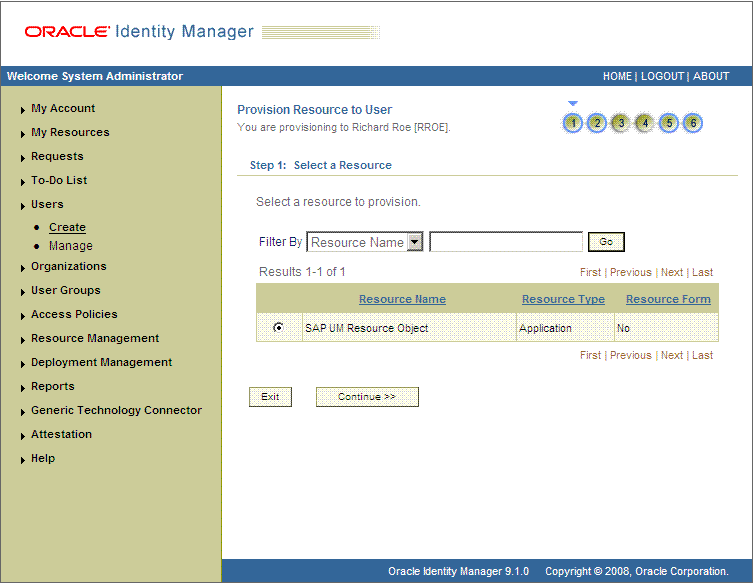Viewport: 753px width, 583px height.
Task: Click the Manage link under Users
Action: point(71,246)
